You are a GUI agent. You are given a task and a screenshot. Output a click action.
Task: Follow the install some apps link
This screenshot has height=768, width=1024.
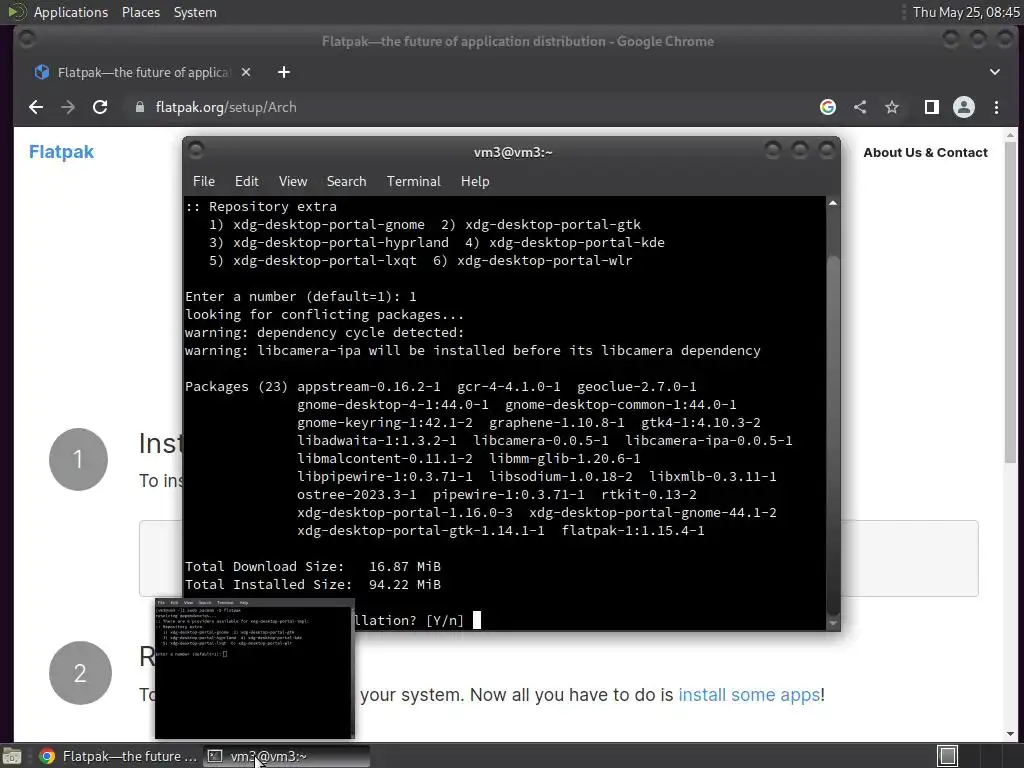coord(748,695)
